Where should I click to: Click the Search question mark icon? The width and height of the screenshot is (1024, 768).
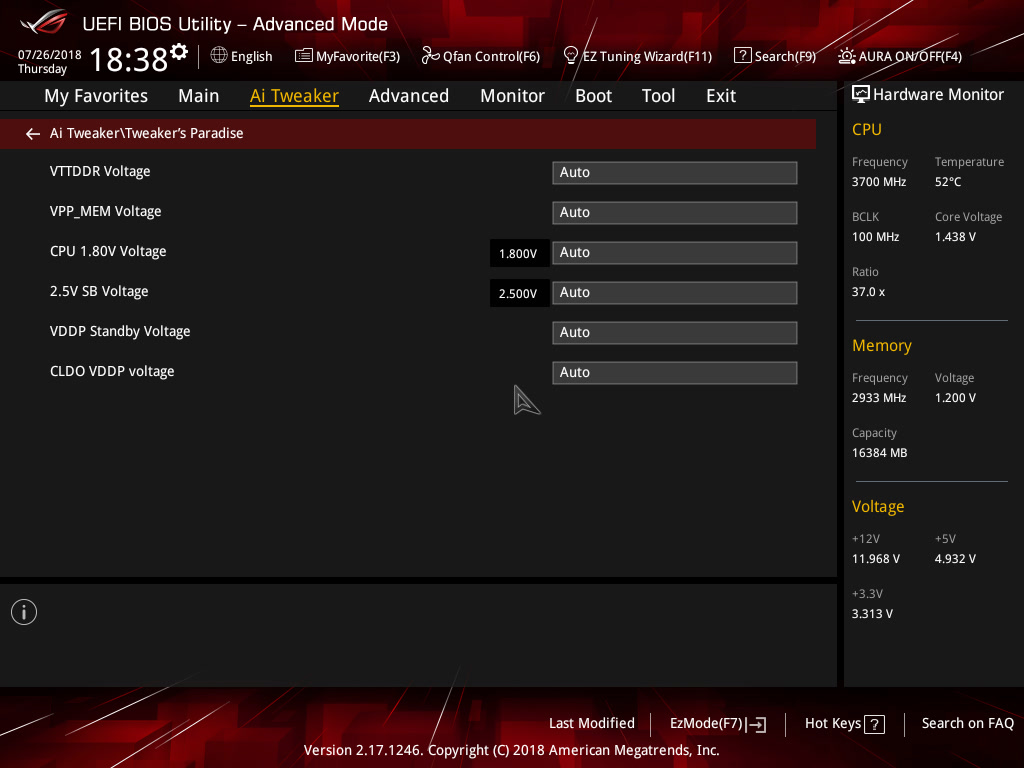pyautogui.click(x=743, y=56)
